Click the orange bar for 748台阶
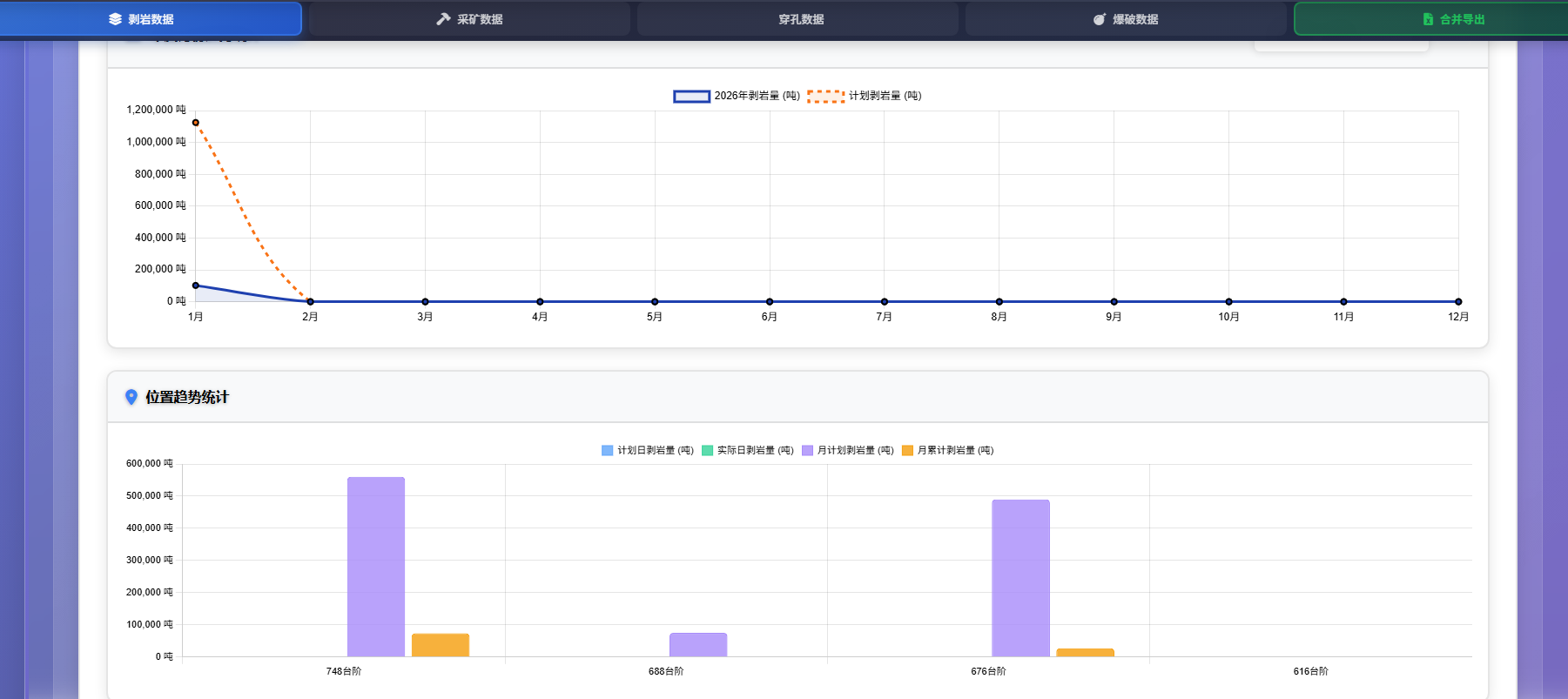This screenshot has height=699, width=1568. click(x=441, y=645)
